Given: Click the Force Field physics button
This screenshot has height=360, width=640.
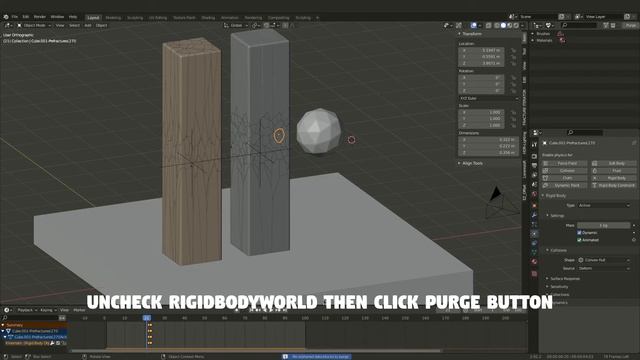Looking at the screenshot, I should point(564,163).
